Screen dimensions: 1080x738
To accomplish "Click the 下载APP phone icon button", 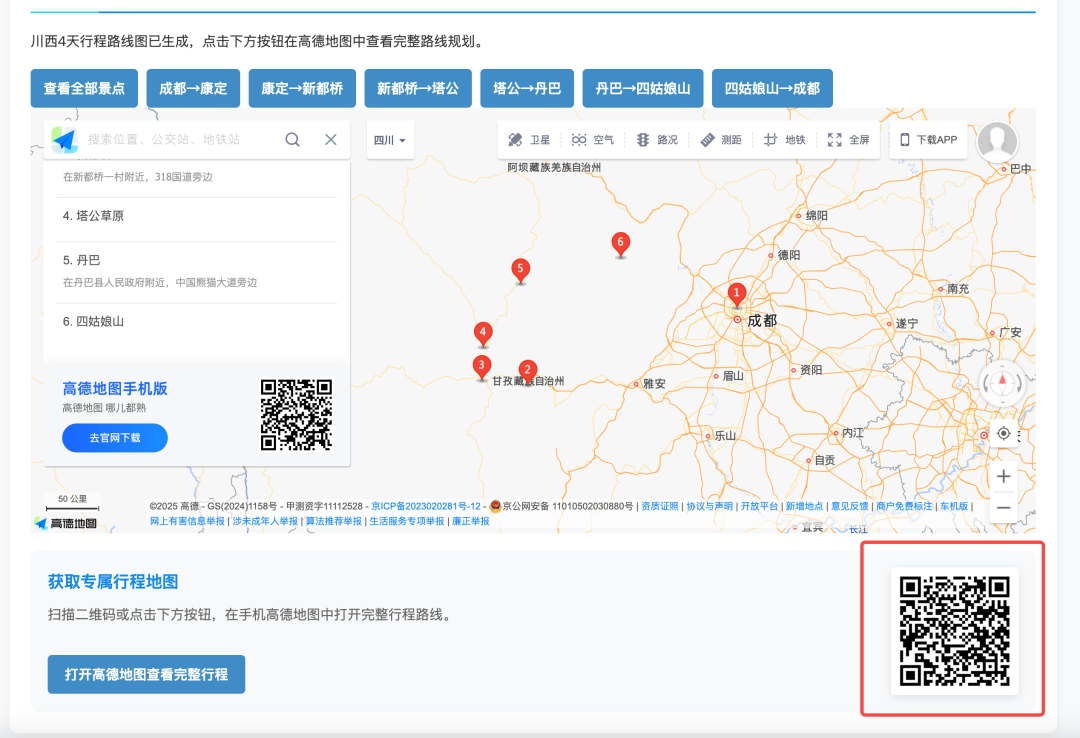I will [x=928, y=140].
